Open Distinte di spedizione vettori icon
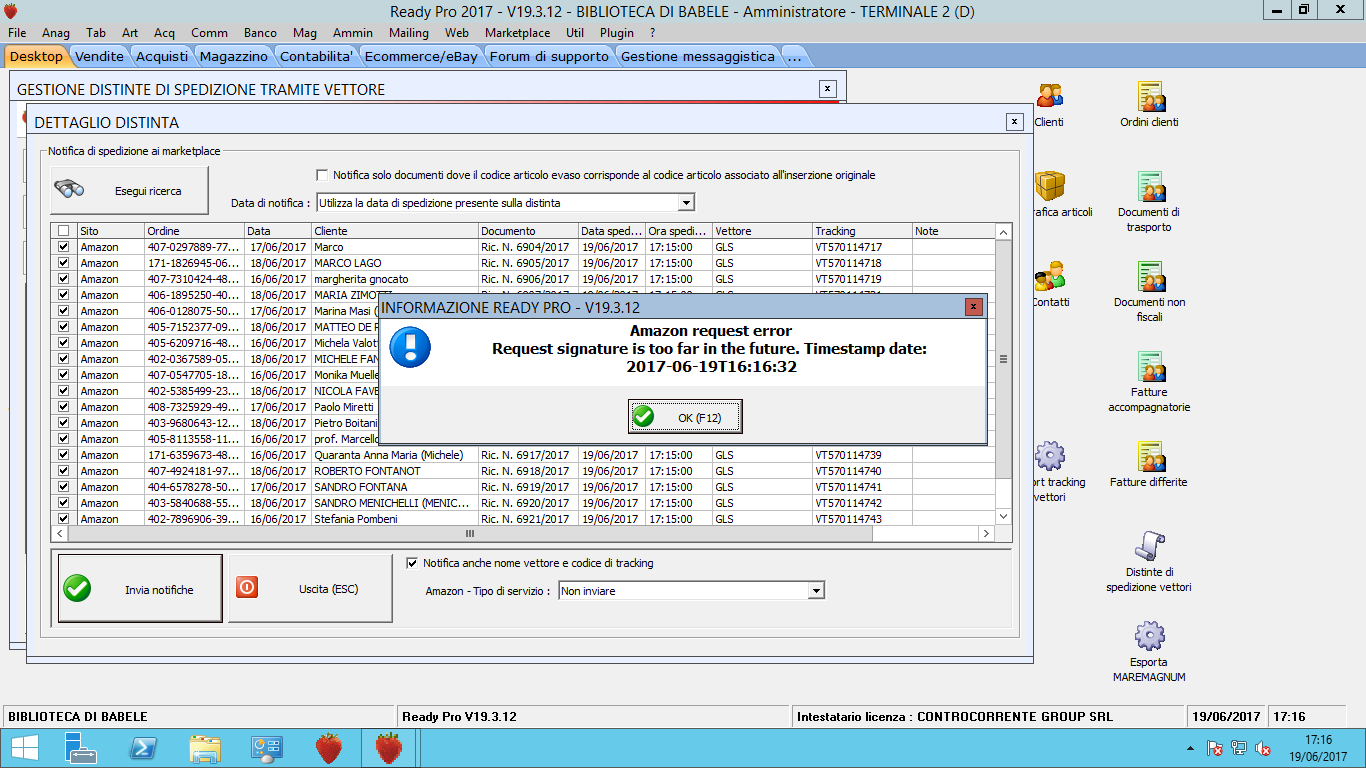This screenshot has width=1366, height=768. [x=1150, y=547]
